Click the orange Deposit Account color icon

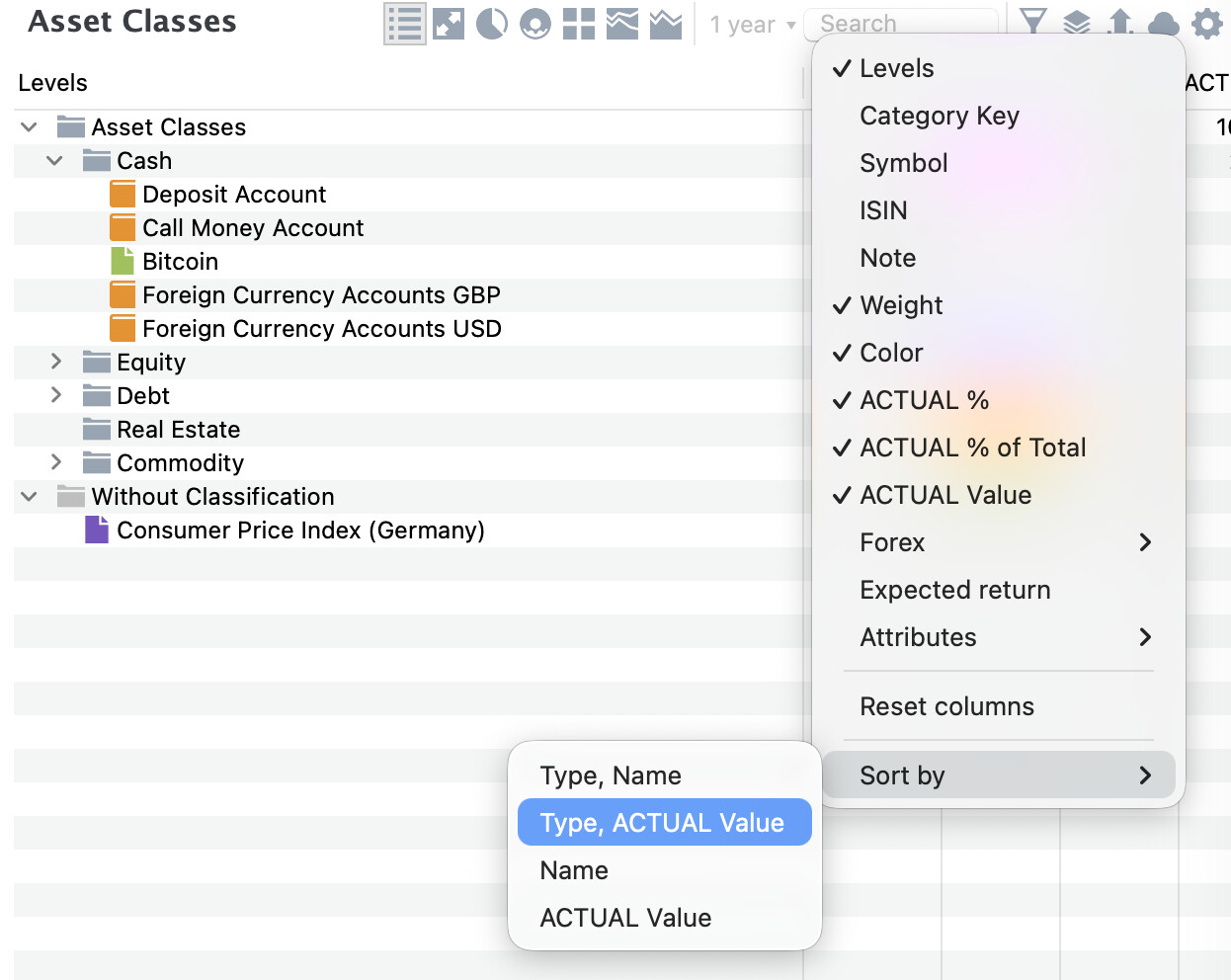123,195
